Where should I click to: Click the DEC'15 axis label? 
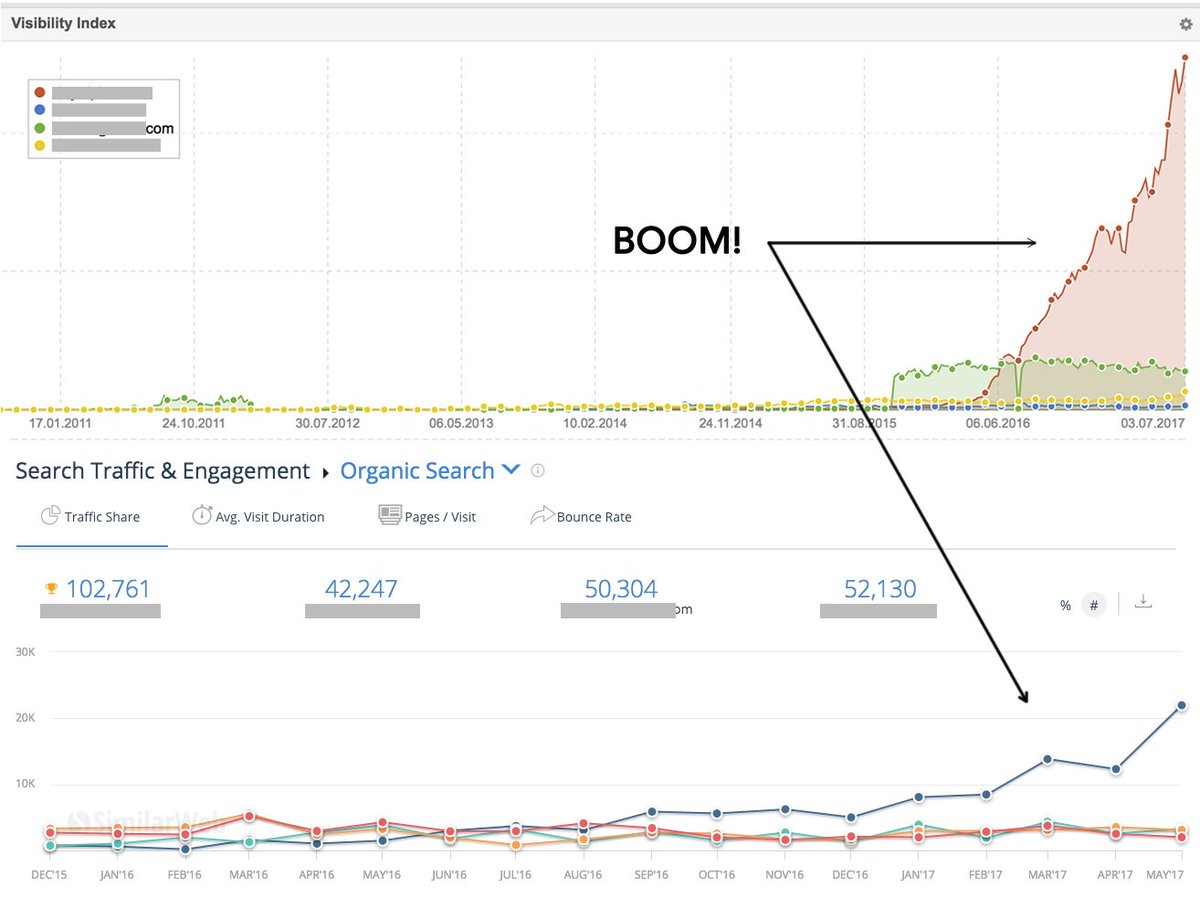coord(50,875)
